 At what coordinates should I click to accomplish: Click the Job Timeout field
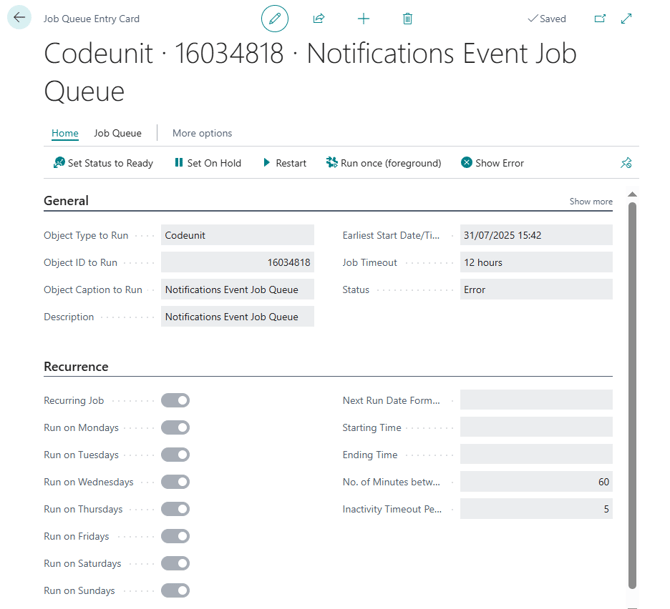pyautogui.click(x=535, y=262)
